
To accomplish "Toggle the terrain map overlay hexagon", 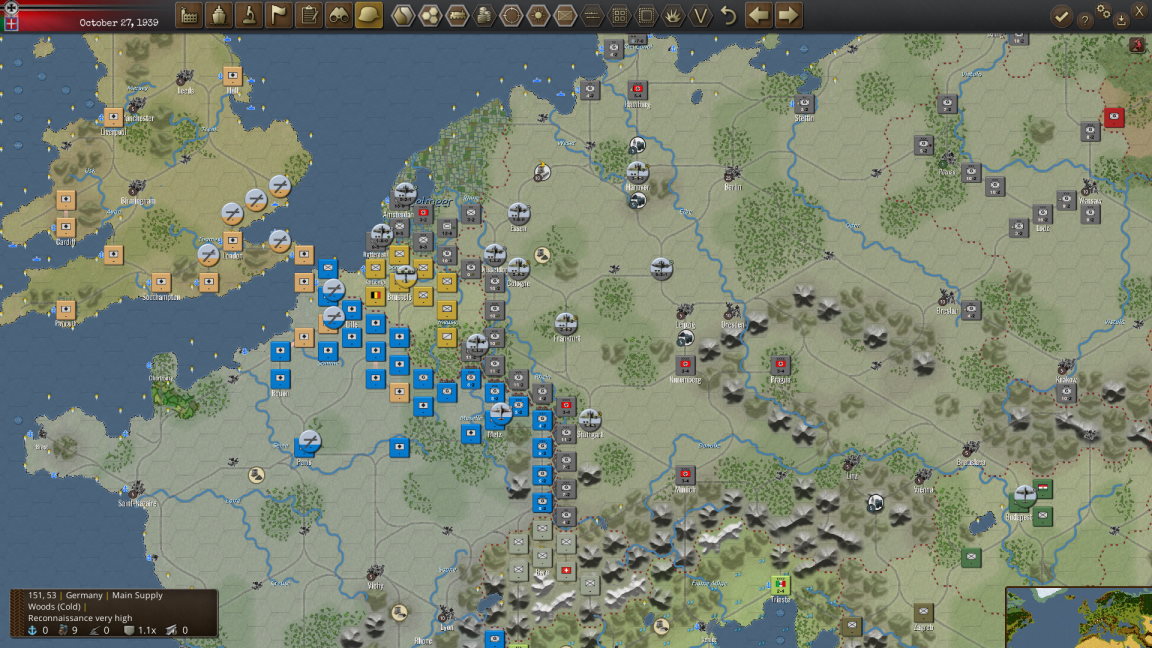I will 403,15.
